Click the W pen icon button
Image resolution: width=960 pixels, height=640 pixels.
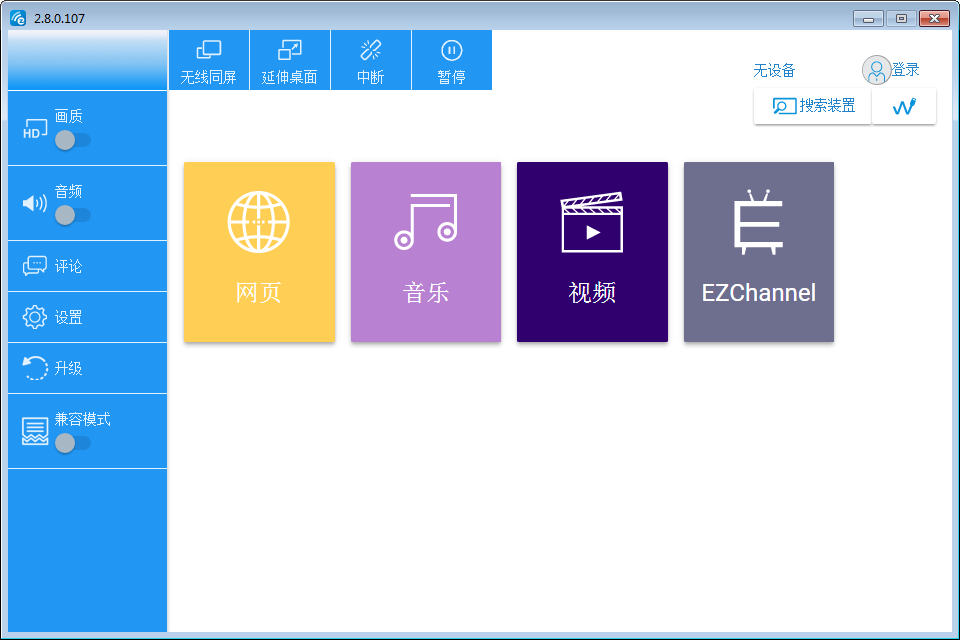pyautogui.click(x=904, y=106)
